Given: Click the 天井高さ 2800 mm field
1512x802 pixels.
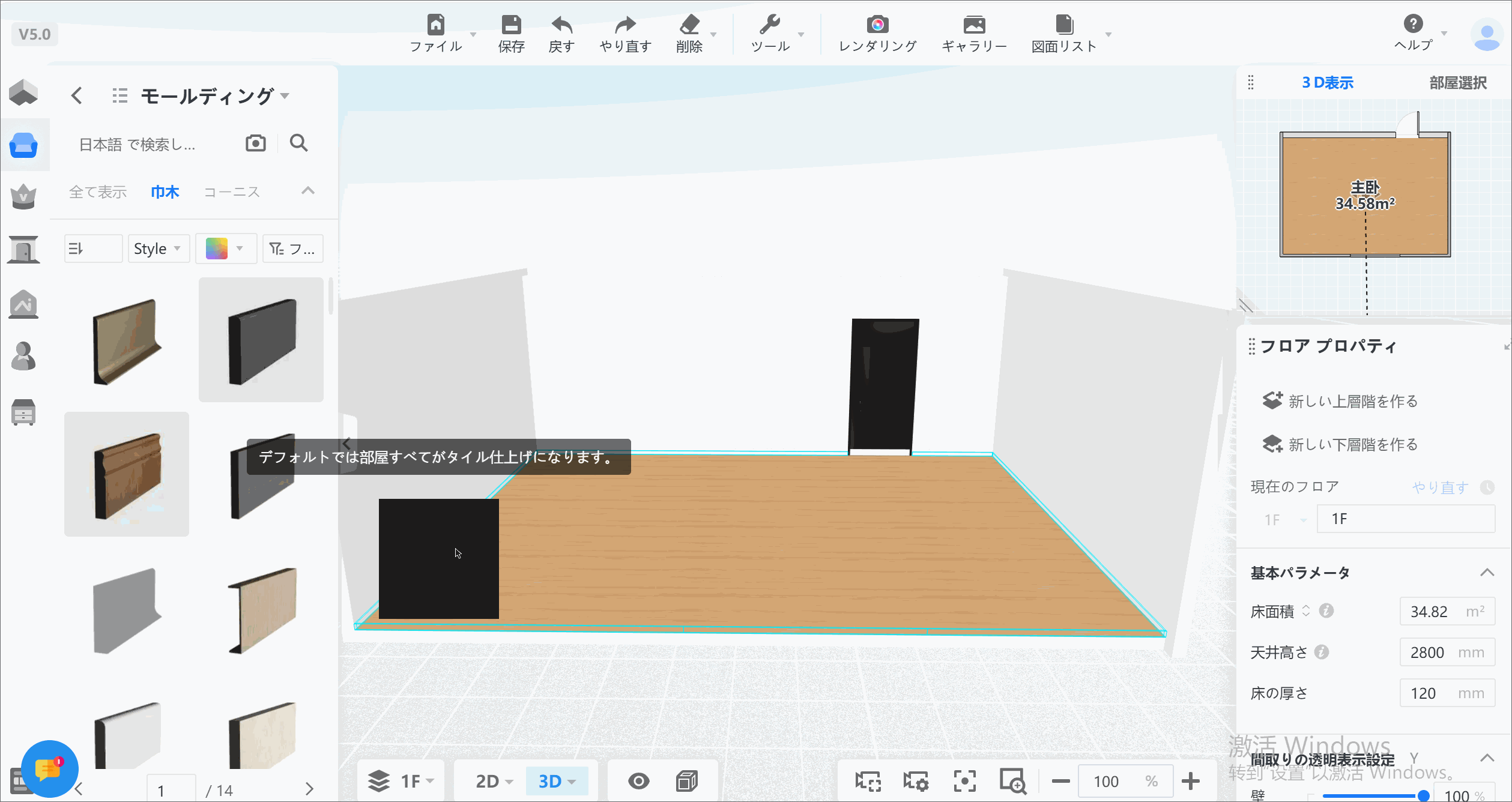Looking at the screenshot, I should 1447,653.
